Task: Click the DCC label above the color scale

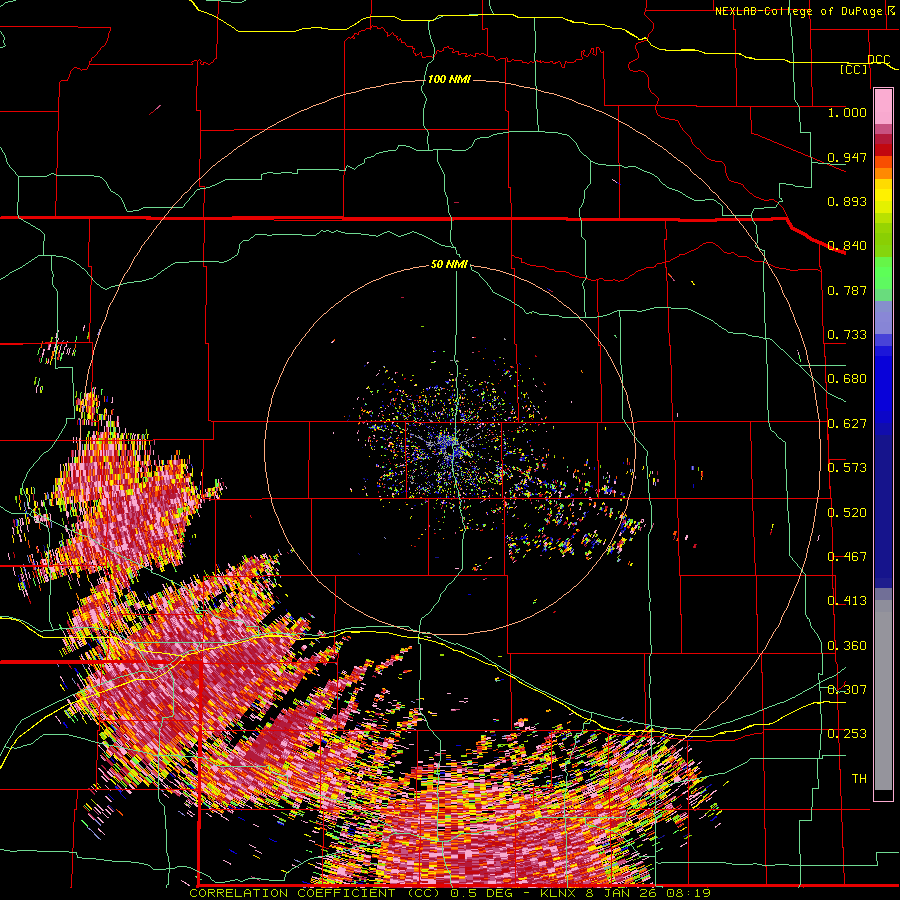Action: 878,60
